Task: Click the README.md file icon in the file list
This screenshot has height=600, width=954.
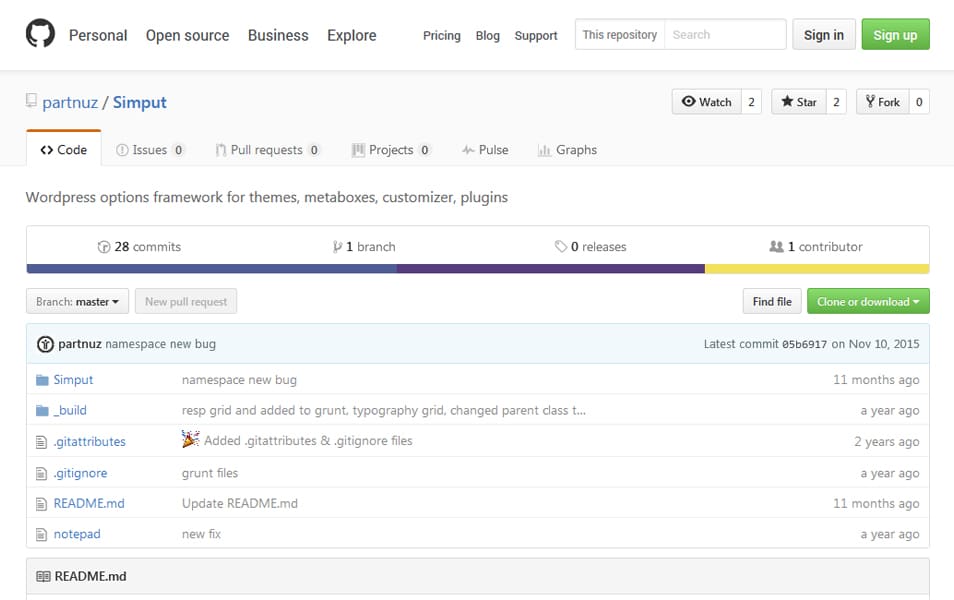Action: tap(41, 504)
